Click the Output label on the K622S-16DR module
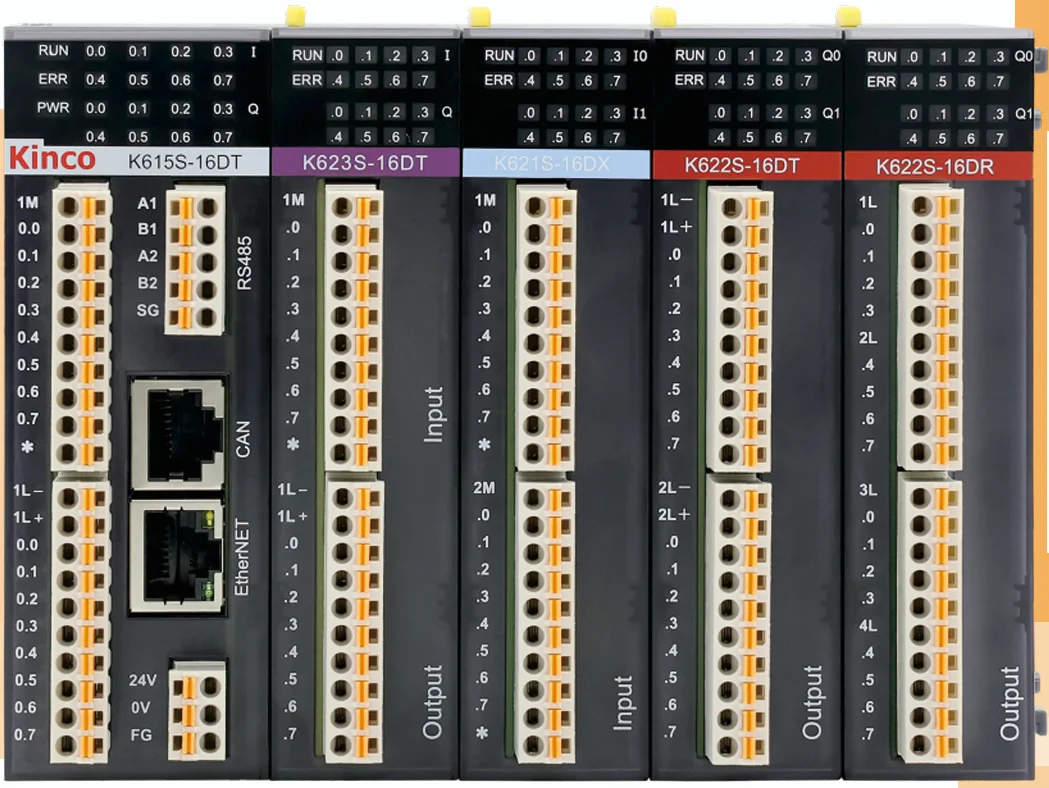 pyautogui.click(x=1010, y=703)
